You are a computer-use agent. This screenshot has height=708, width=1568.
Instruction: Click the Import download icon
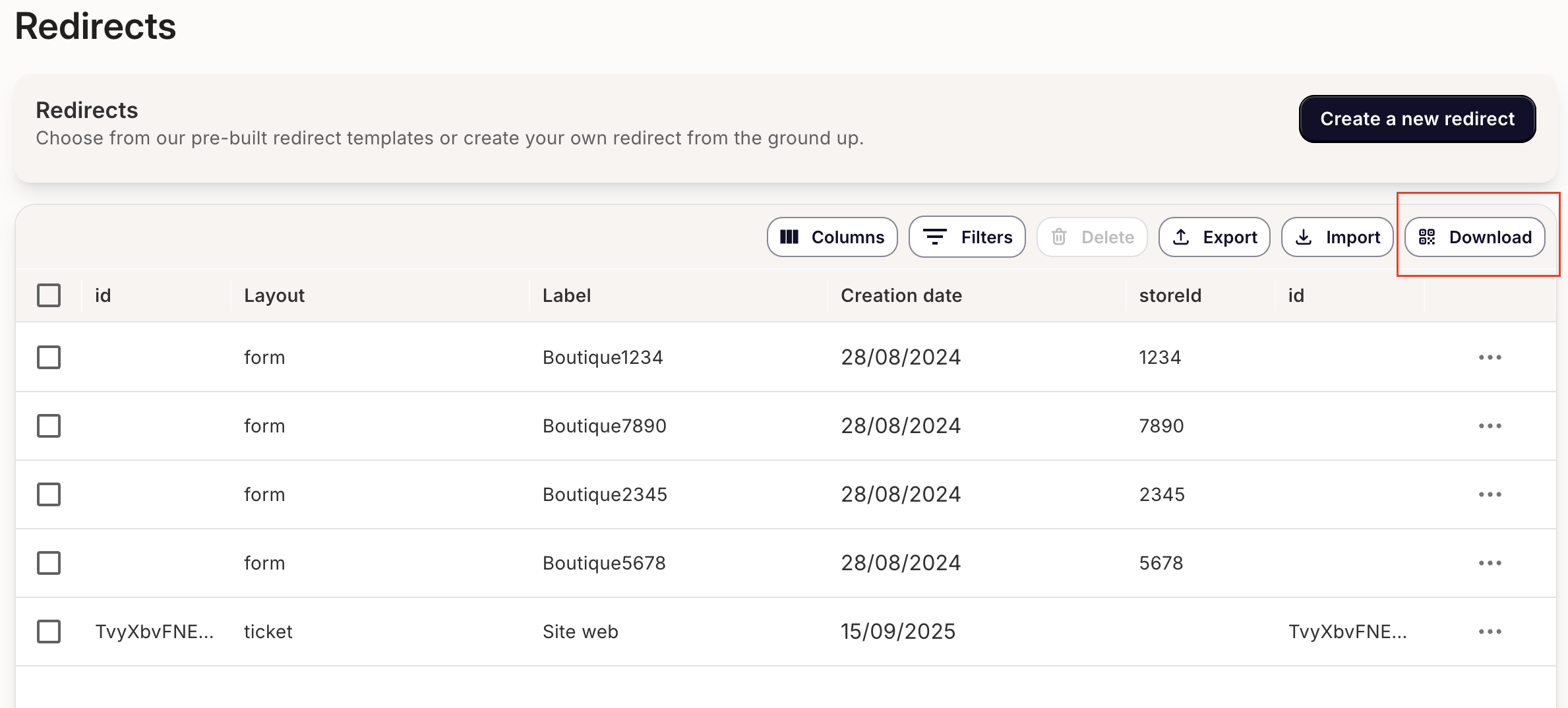pyautogui.click(x=1304, y=237)
